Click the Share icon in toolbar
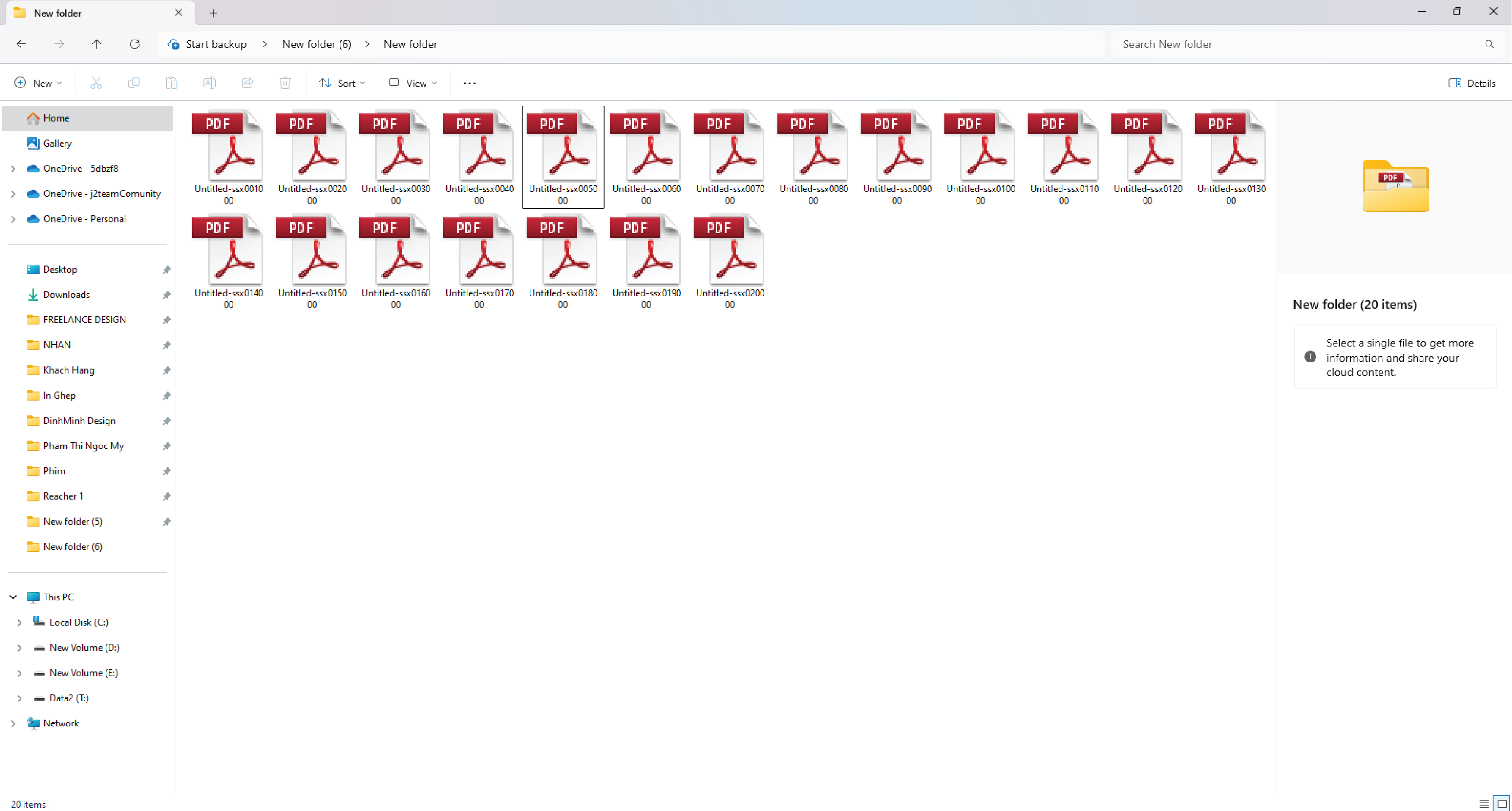Viewport: 1512px width, 811px height. pyautogui.click(x=247, y=83)
